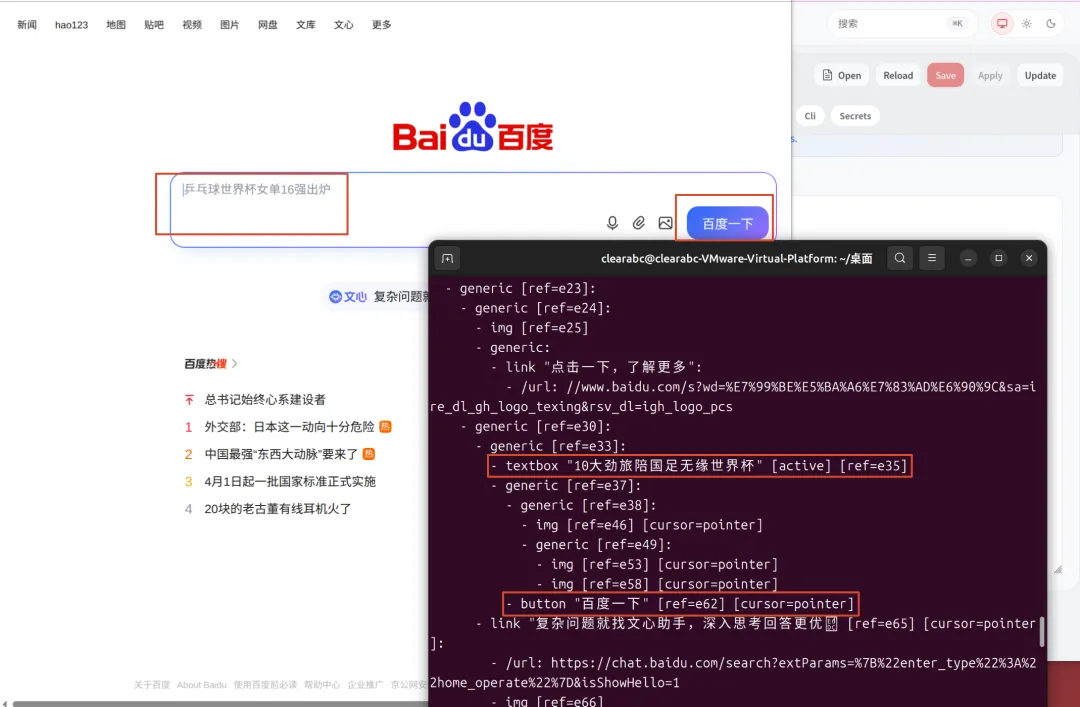Click the 百度热搜 heading
1080x707 pixels.
tap(205, 363)
